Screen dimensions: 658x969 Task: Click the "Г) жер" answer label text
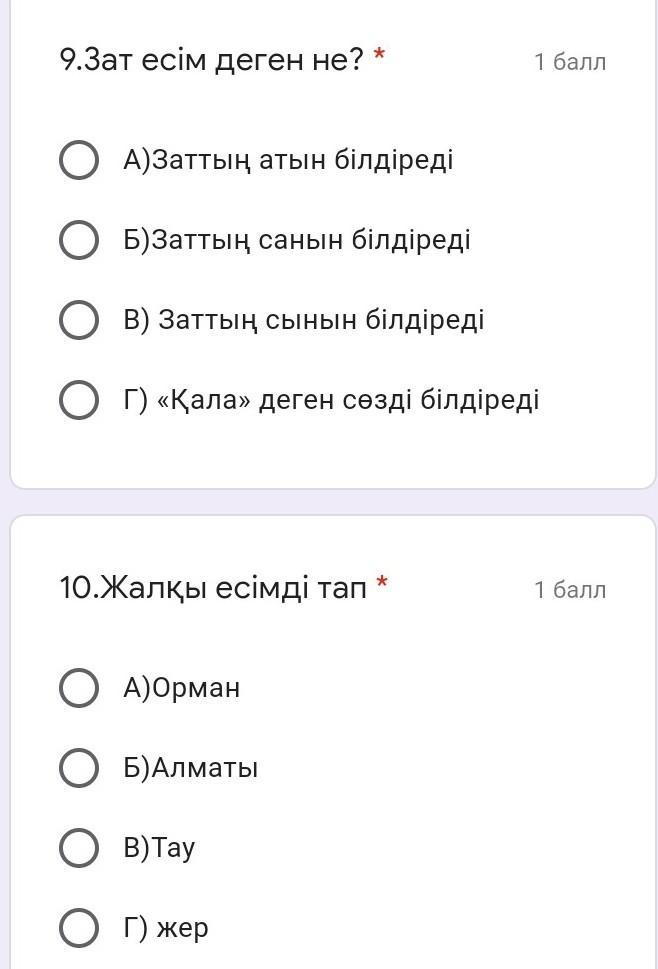[x=166, y=928]
